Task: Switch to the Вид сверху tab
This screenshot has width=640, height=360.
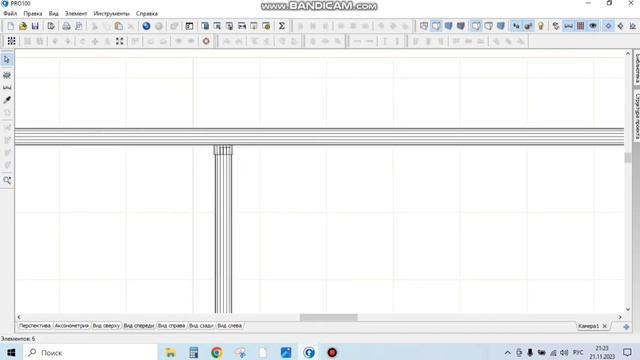Action: [x=106, y=326]
